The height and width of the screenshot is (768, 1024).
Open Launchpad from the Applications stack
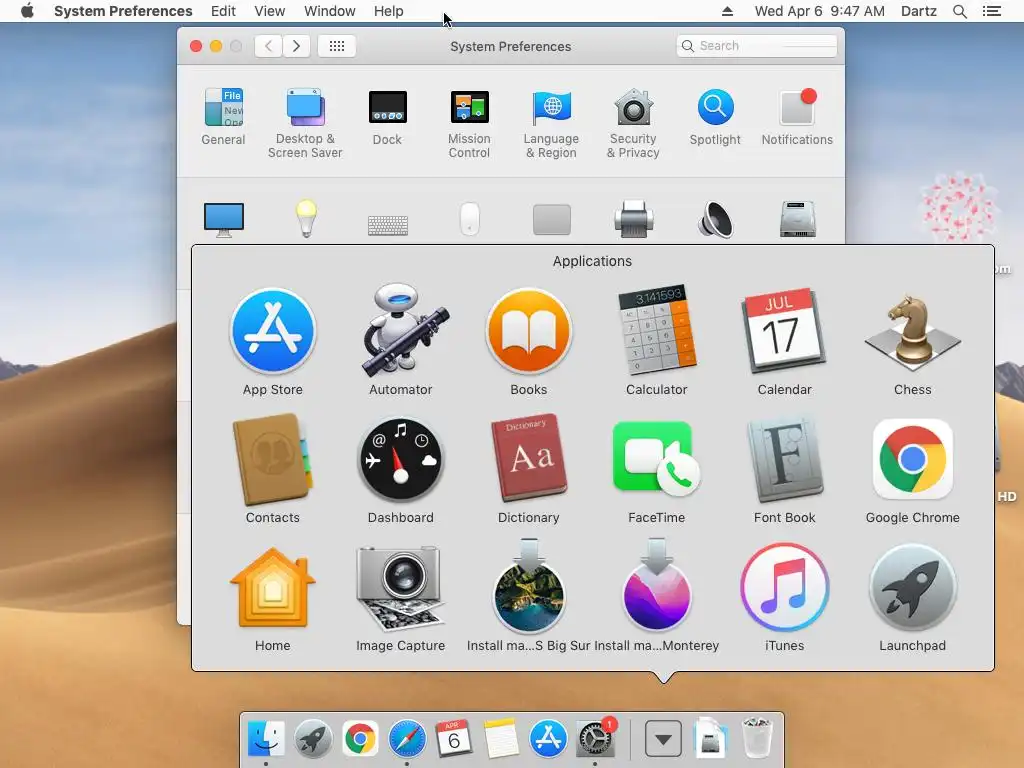pos(912,588)
